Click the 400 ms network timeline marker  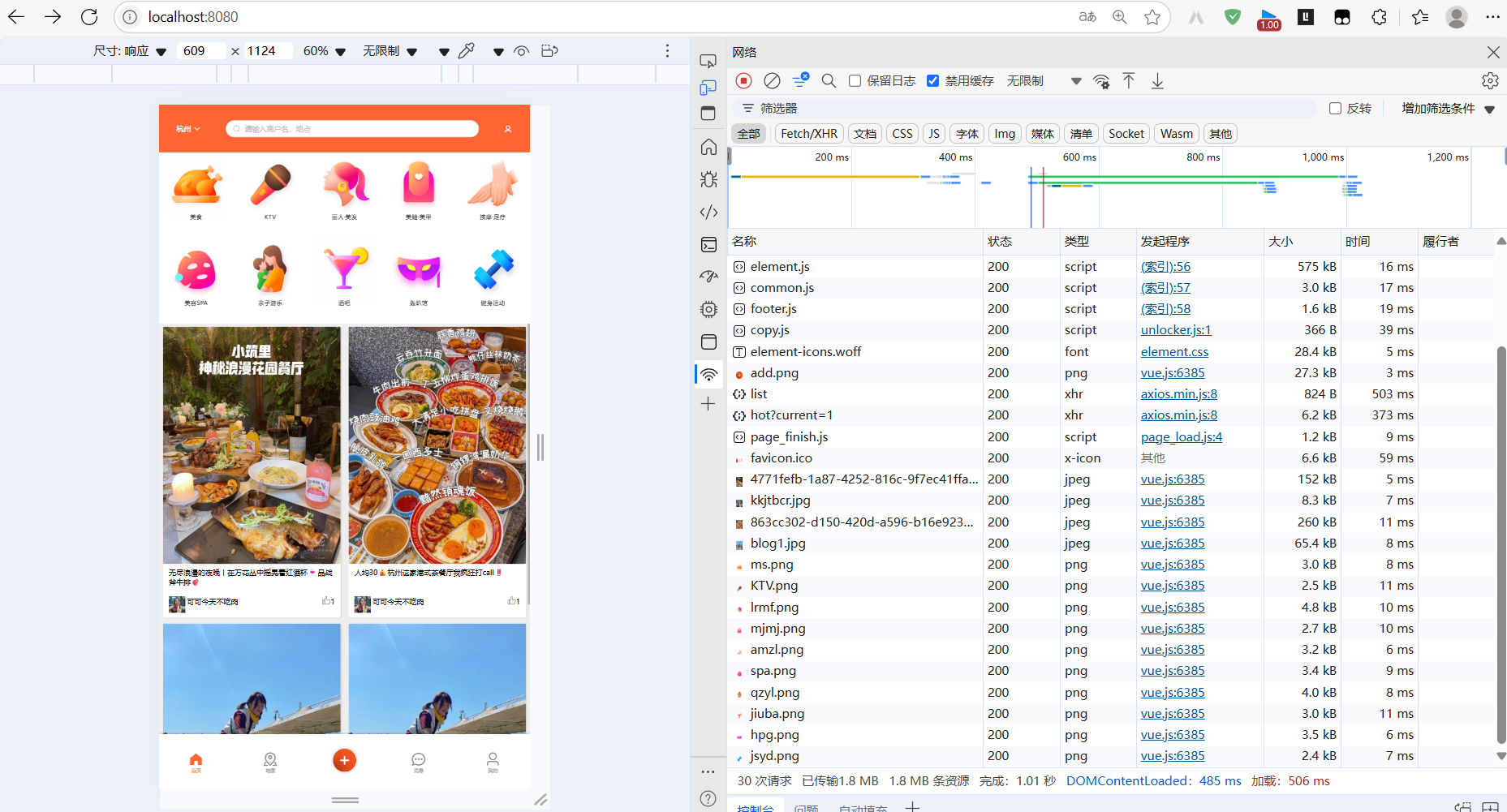pyautogui.click(x=955, y=157)
